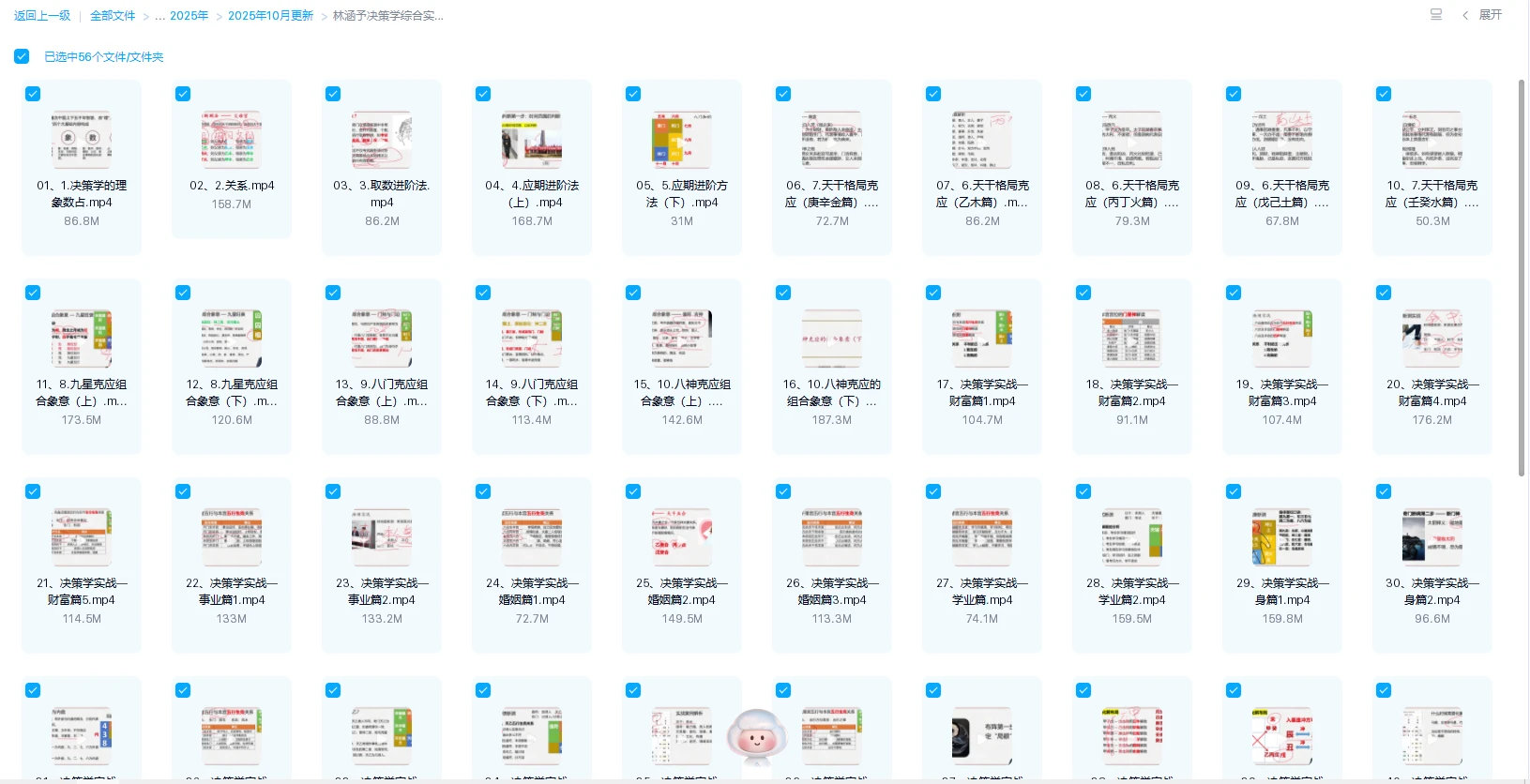Open the 2025年 breadcrumb folder
Viewport: 1530px width, 784px height.
coord(189,16)
